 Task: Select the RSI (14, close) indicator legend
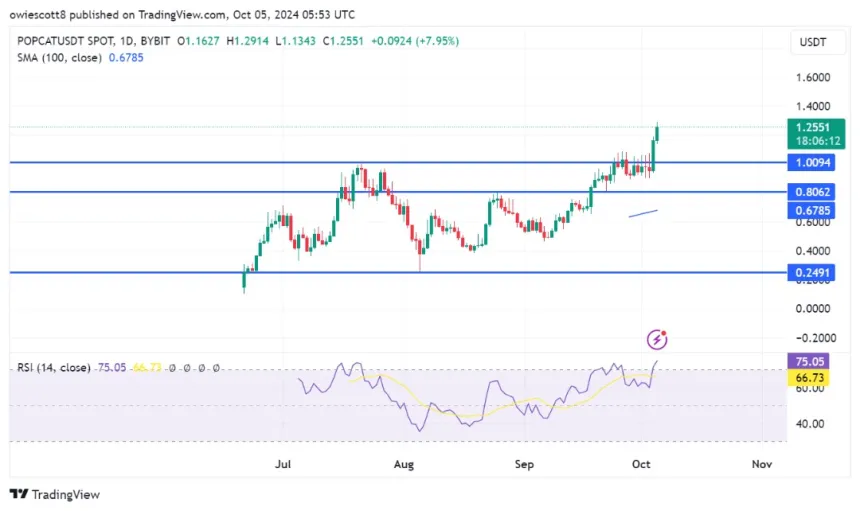54,368
